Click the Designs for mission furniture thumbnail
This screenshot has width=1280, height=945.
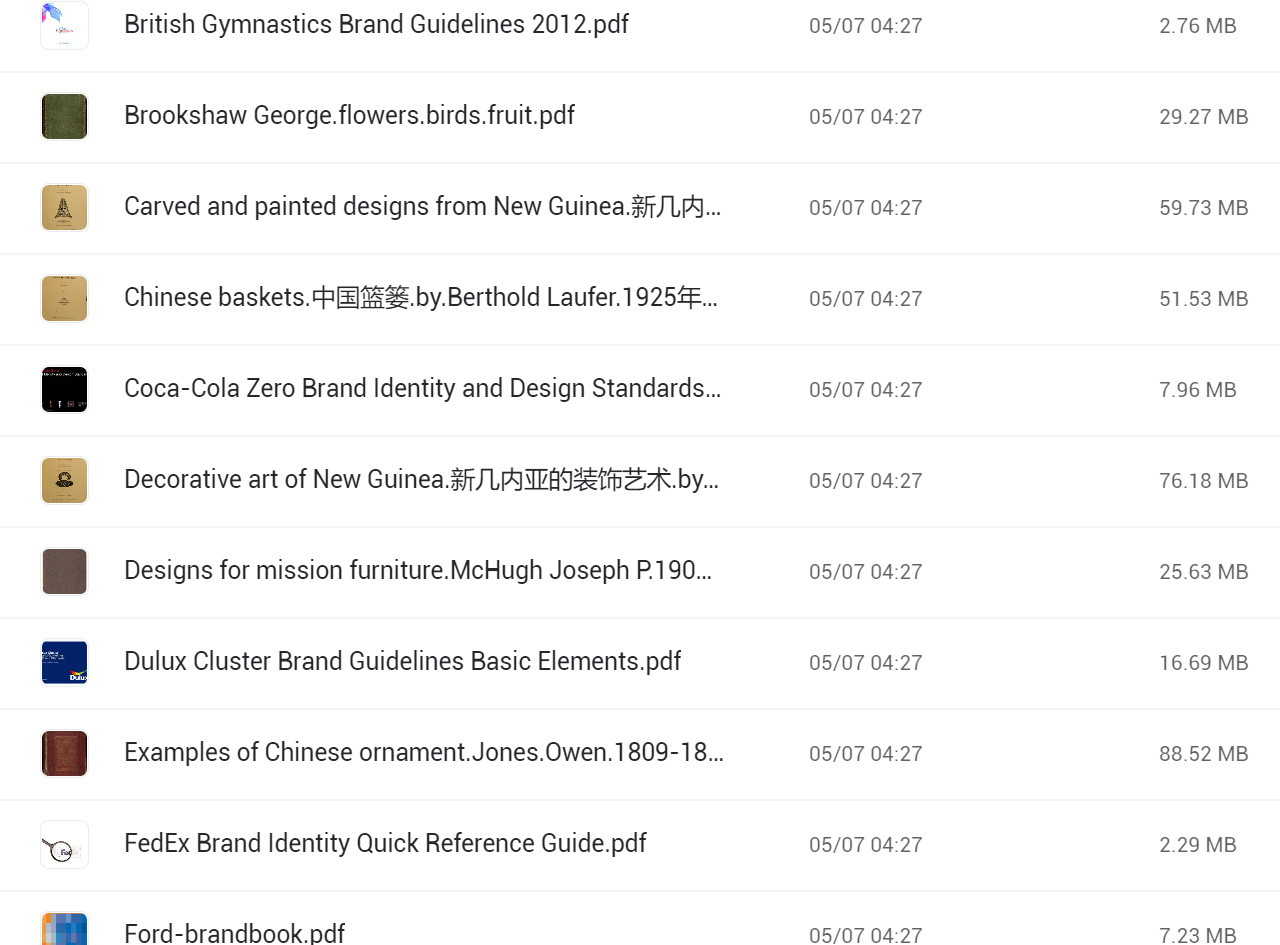pyautogui.click(x=64, y=571)
